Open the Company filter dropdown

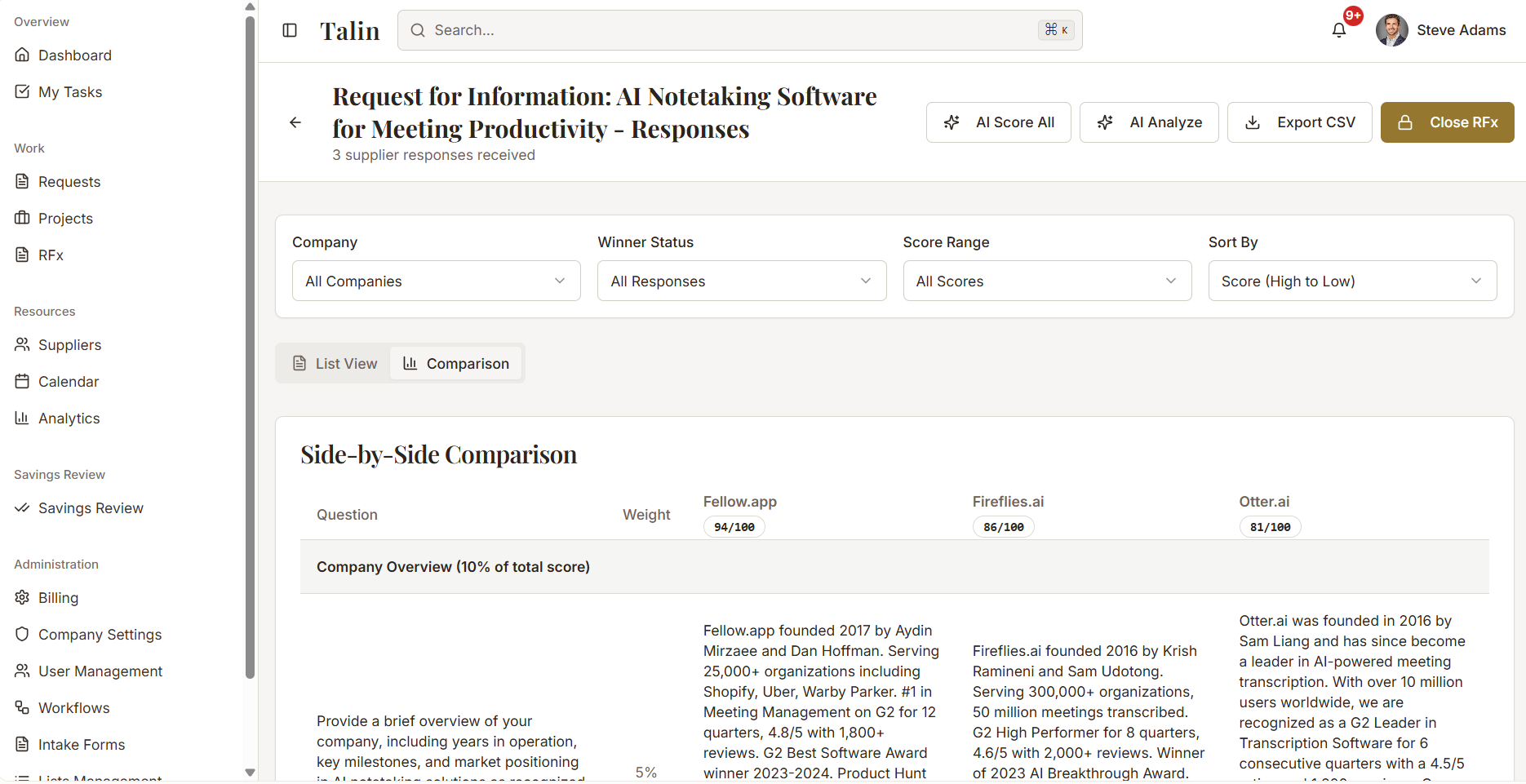pyautogui.click(x=437, y=281)
